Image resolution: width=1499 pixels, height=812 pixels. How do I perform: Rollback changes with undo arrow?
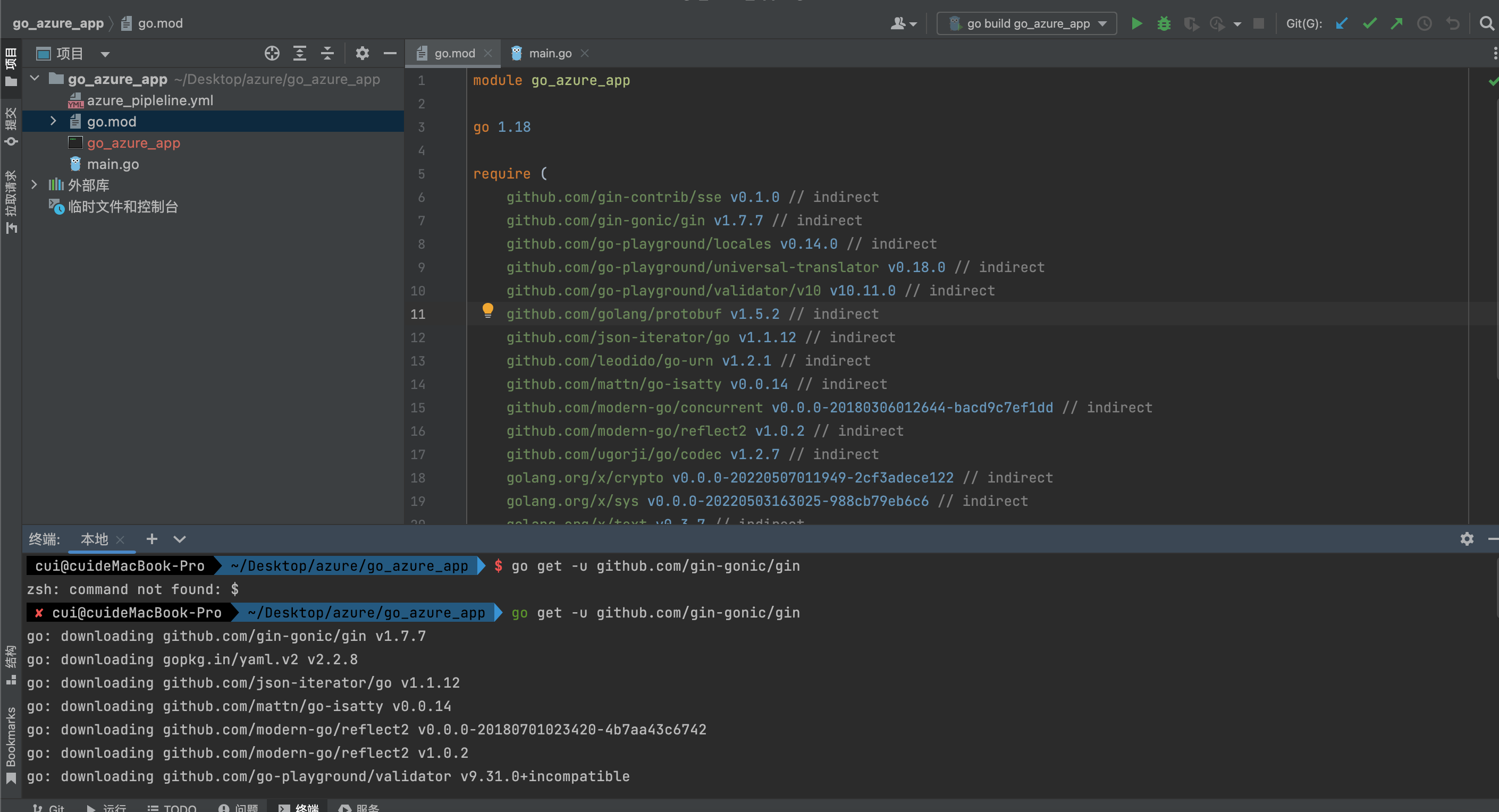tap(1453, 23)
